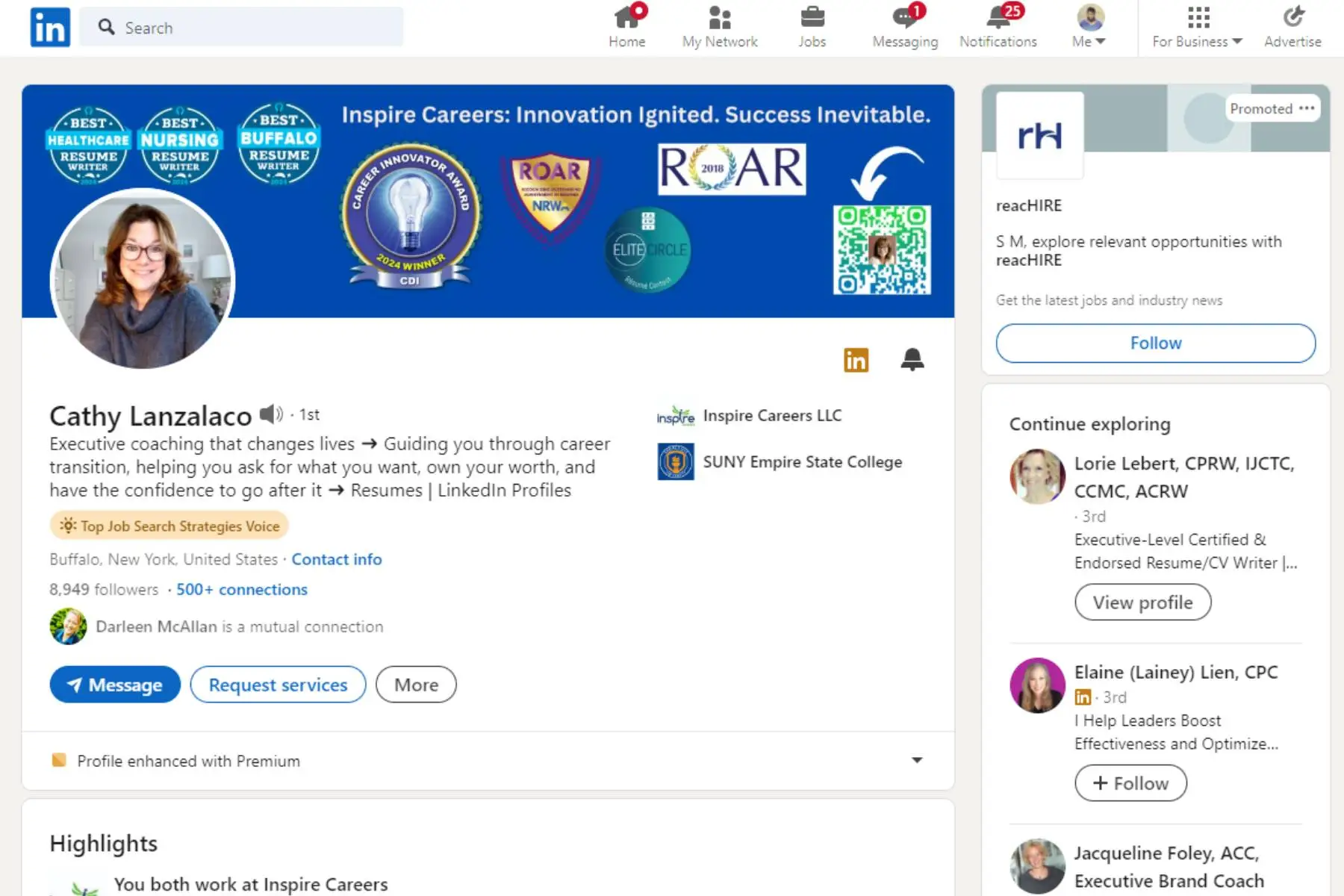Click the Premium gold square icon
The height and width of the screenshot is (896, 1344).
pyautogui.click(x=59, y=760)
